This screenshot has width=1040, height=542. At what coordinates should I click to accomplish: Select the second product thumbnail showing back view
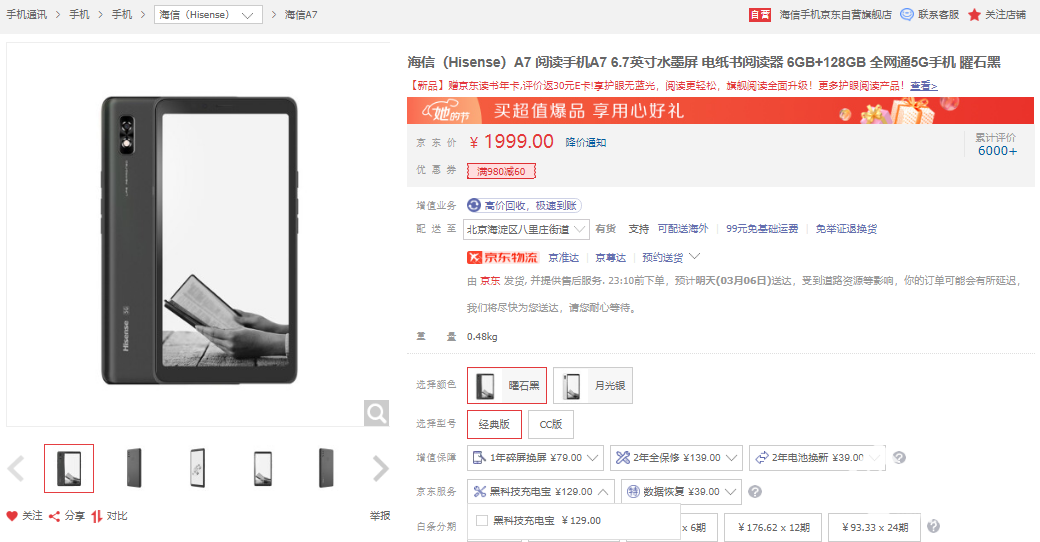[133, 468]
